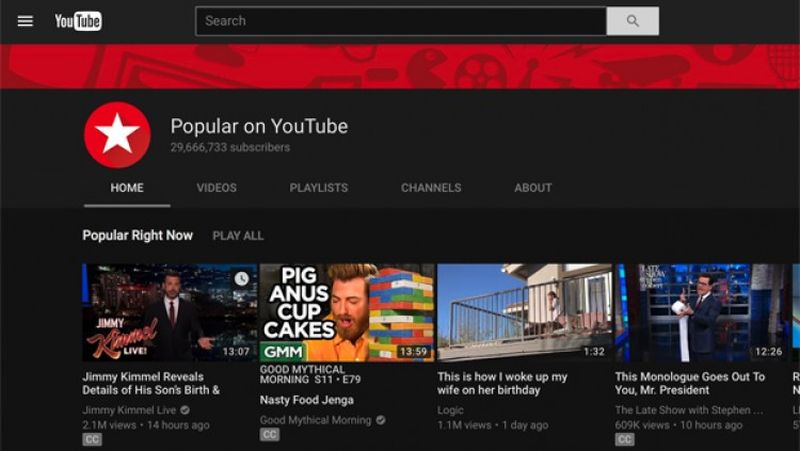Screen dimensions: 800x451
Task: Visit the Good Mythical Morning channel link
Action: (316, 420)
